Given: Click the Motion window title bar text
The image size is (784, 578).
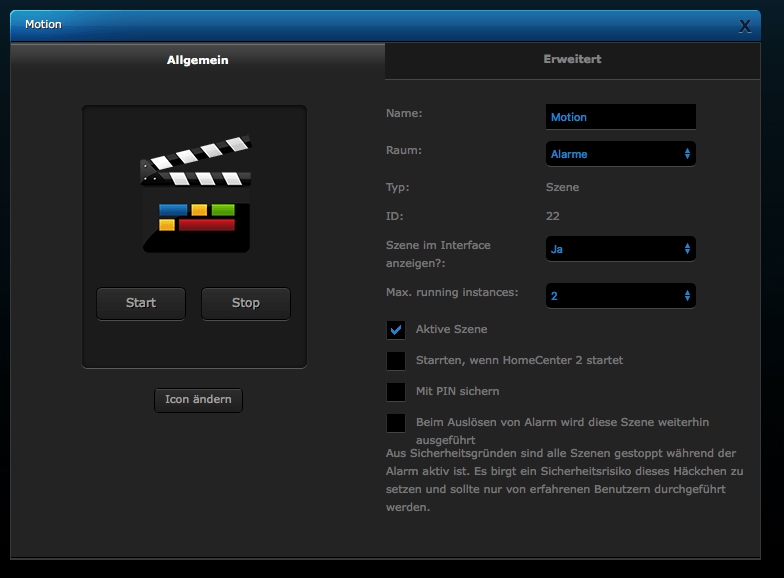Looking at the screenshot, I should pos(43,24).
